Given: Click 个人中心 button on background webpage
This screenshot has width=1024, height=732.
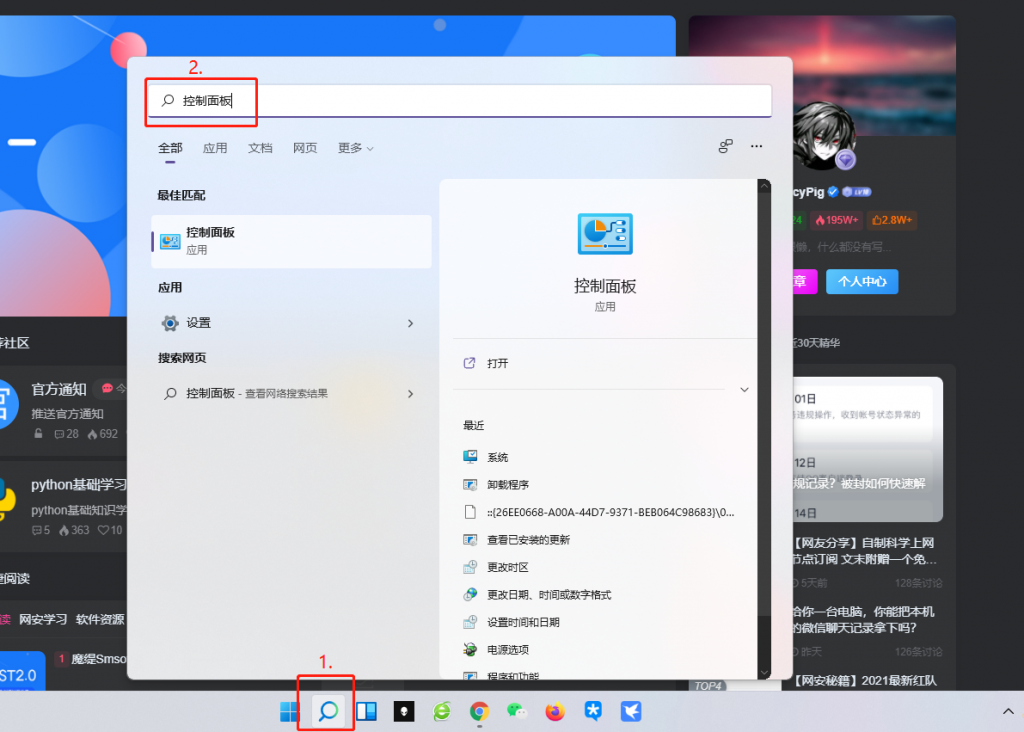Looking at the screenshot, I should pos(862,281).
